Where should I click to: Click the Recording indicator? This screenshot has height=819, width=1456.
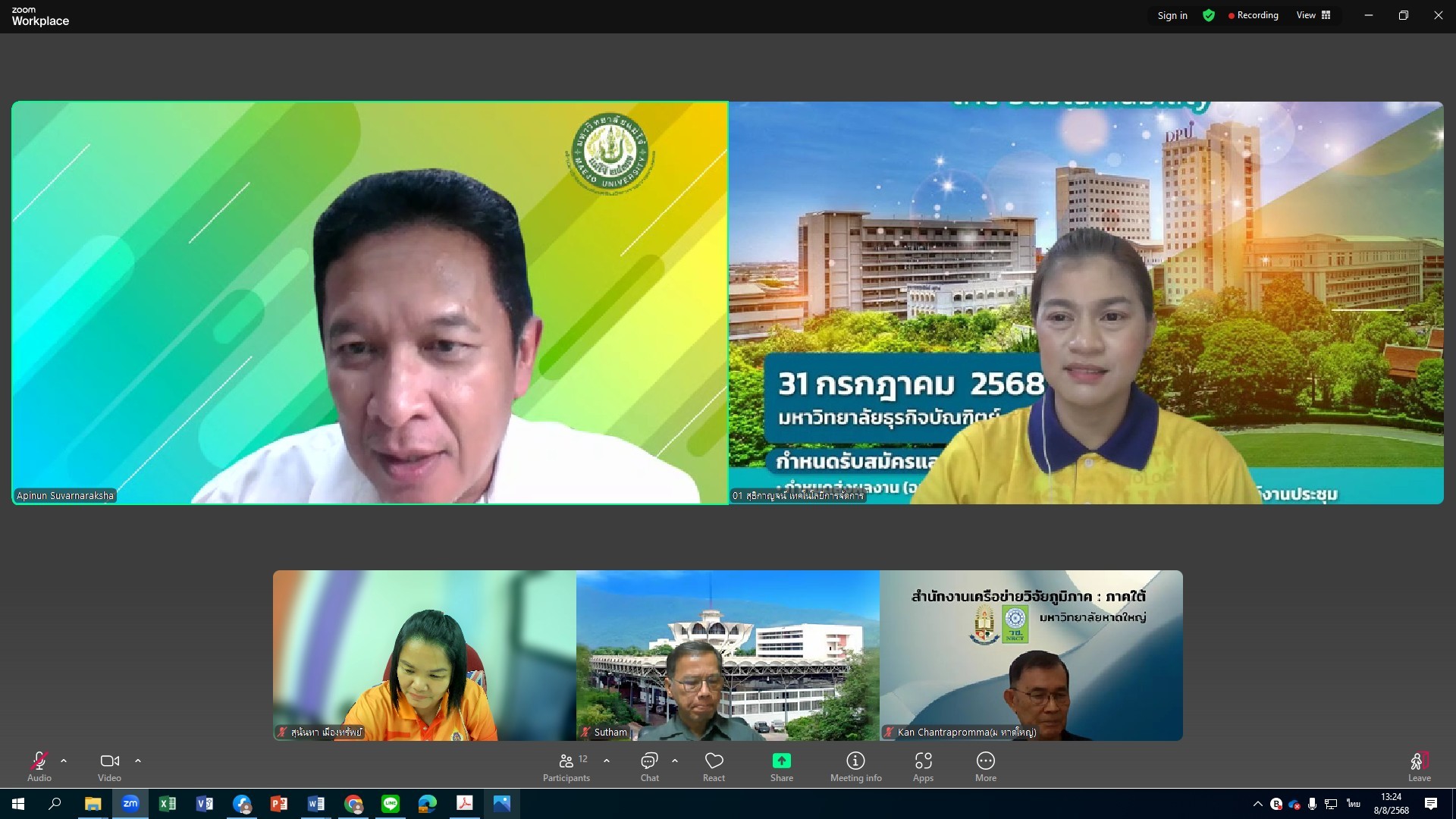click(1254, 15)
